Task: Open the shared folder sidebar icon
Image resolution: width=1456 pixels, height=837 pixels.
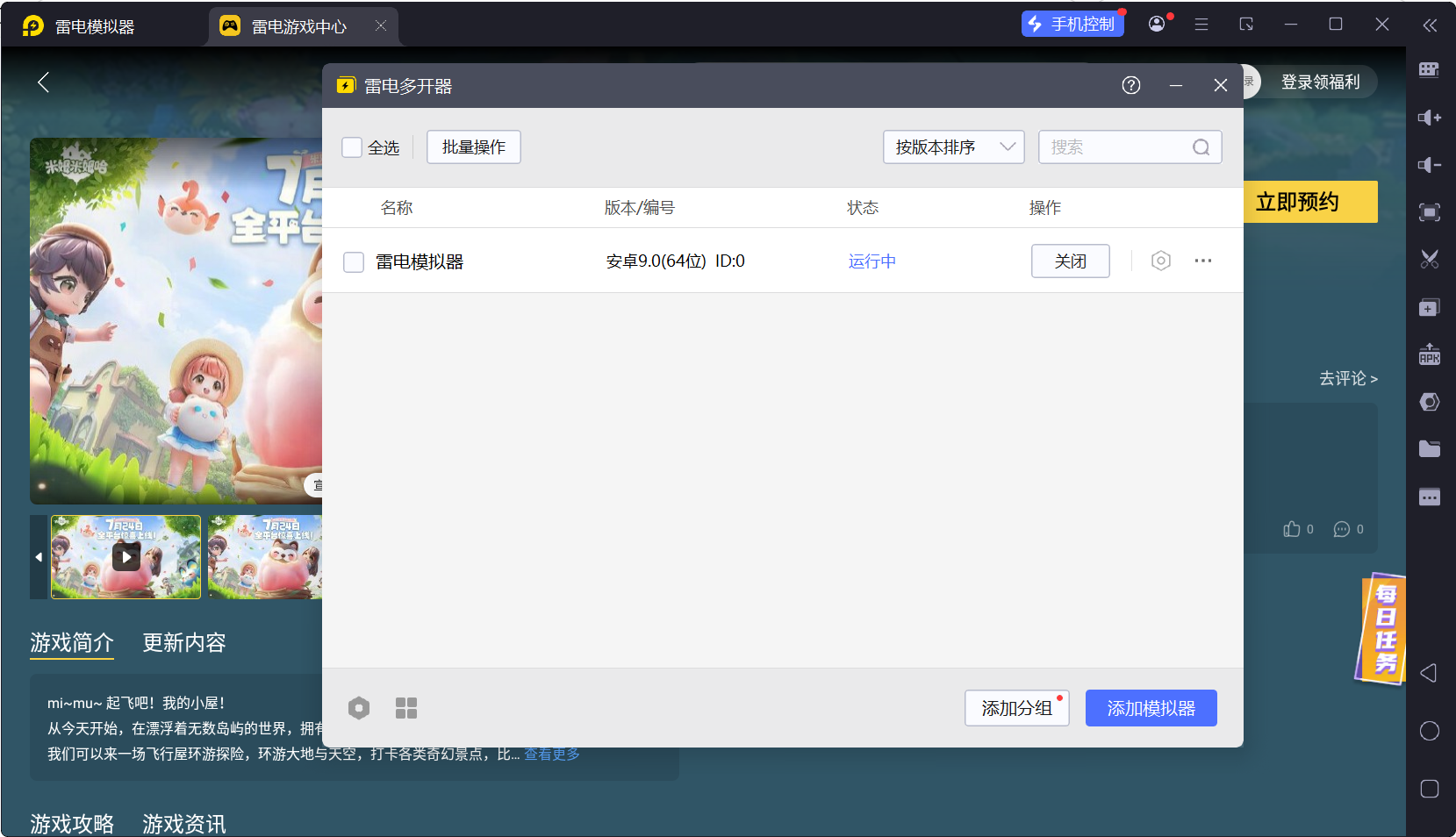Action: pyautogui.click(x=1428, y=448)
